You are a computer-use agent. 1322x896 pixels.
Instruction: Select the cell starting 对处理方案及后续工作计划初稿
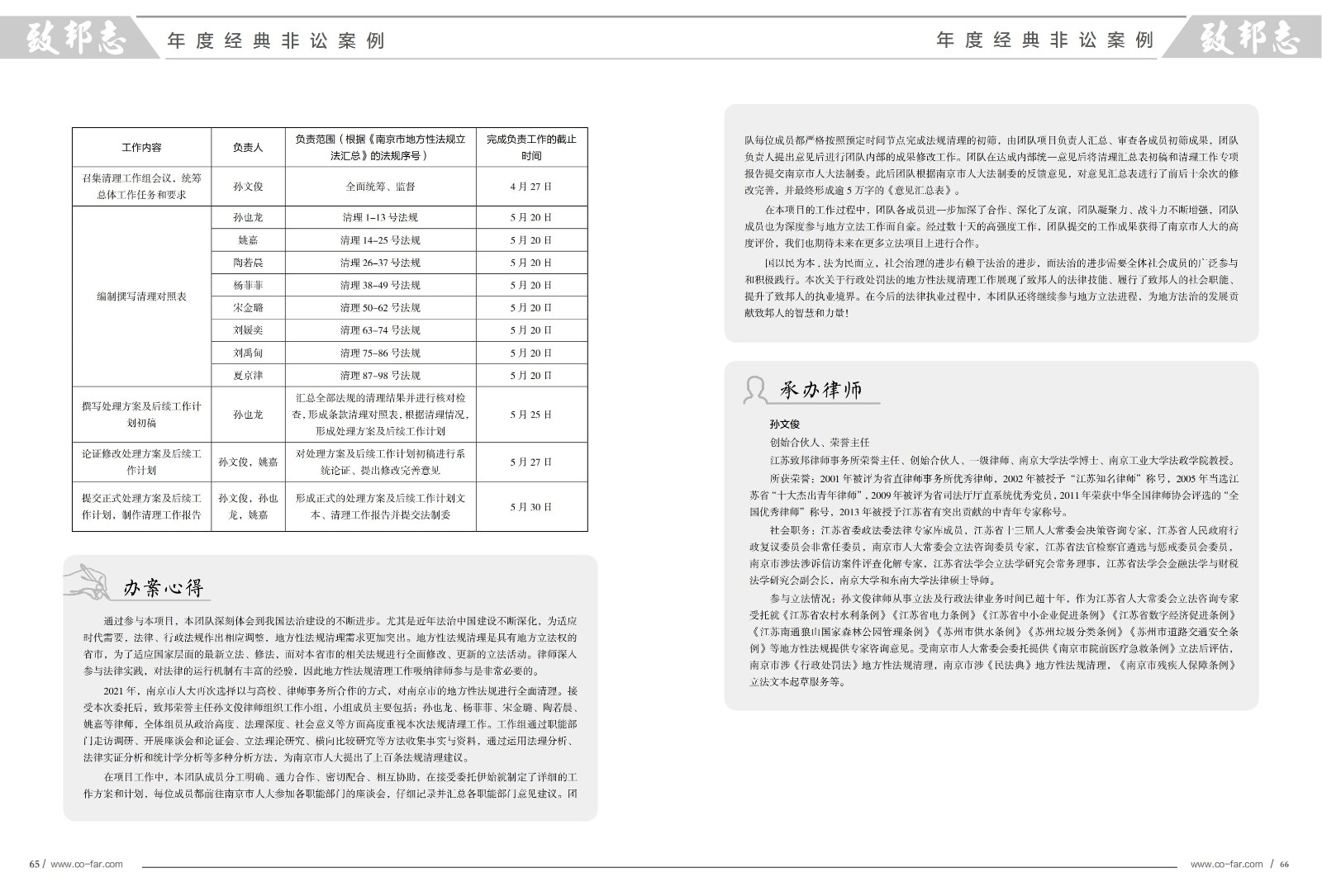pyautogui.click(x=380, y=462)
